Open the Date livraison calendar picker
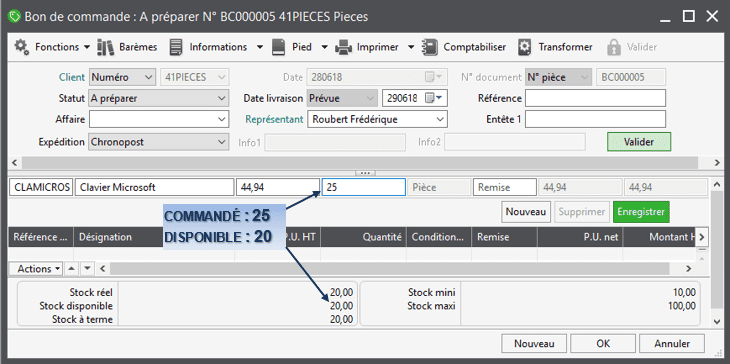 click(435, 98)
